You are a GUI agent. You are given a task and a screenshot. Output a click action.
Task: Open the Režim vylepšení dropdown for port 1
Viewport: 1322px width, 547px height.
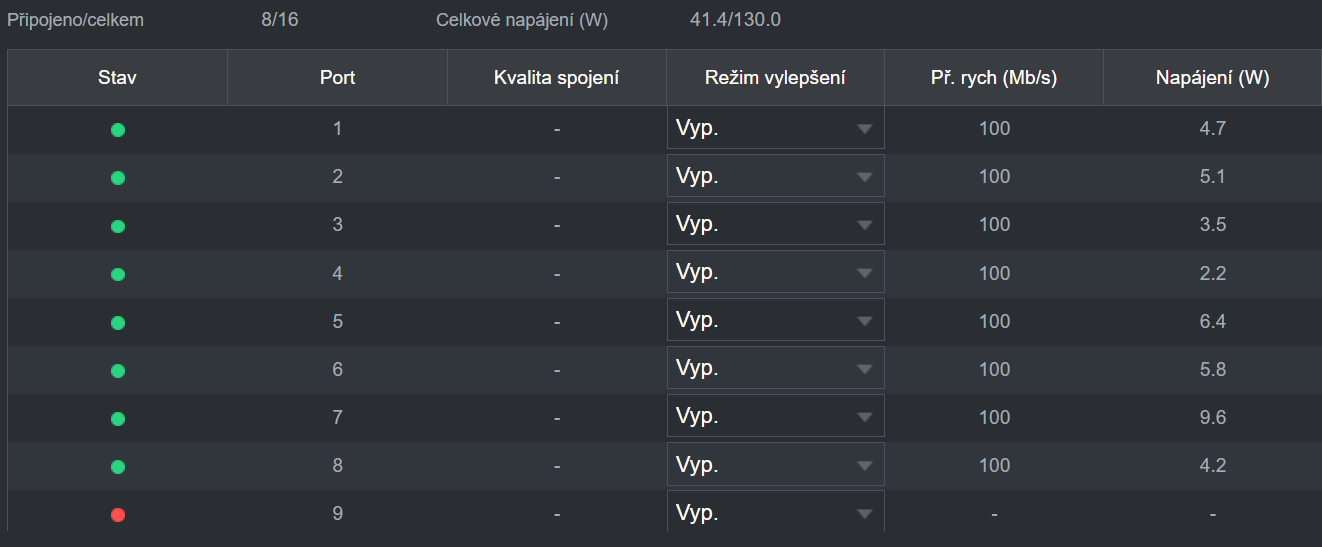pos(775,128)
